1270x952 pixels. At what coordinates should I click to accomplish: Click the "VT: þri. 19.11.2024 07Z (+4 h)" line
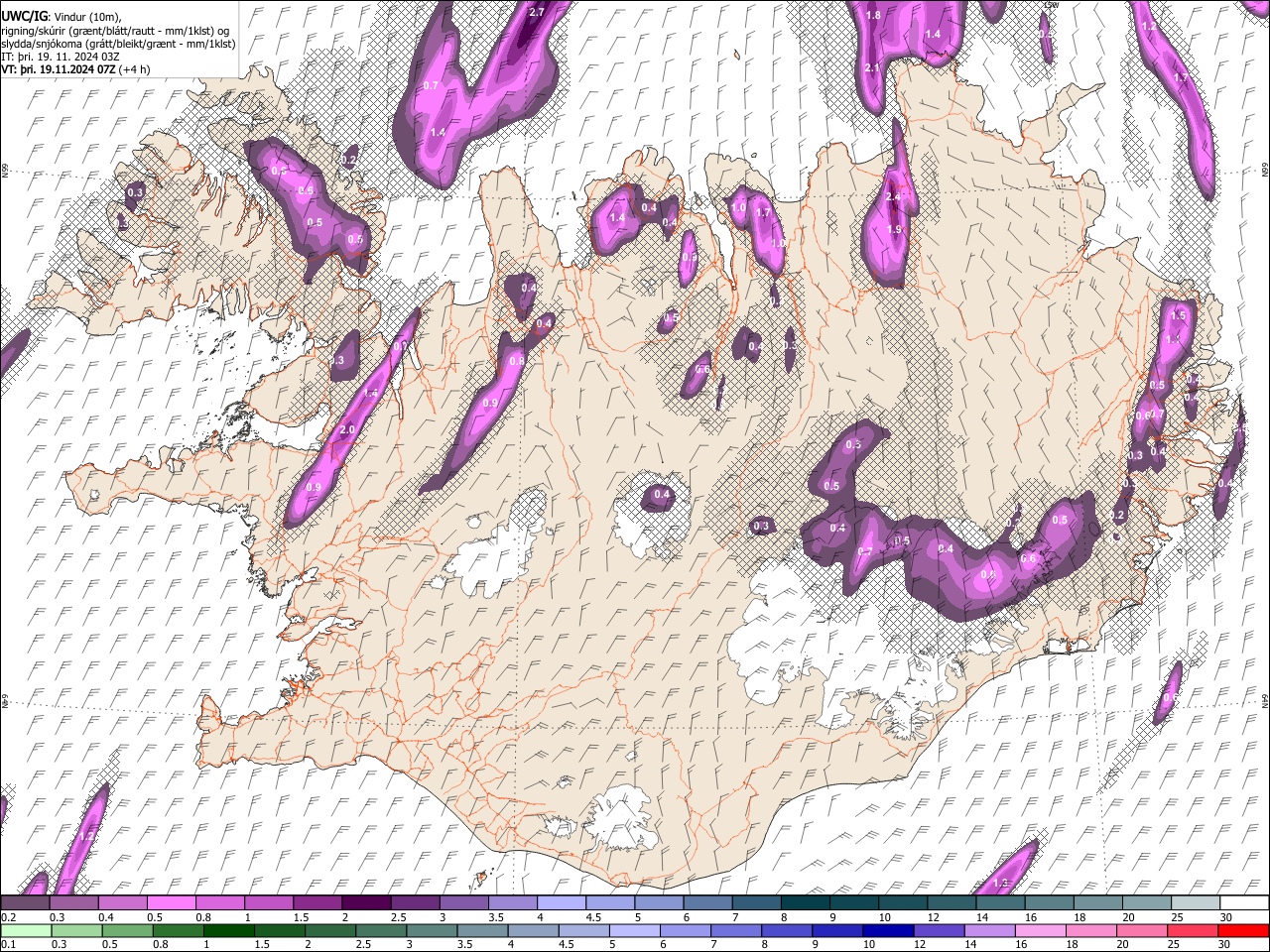pos(75,69)
